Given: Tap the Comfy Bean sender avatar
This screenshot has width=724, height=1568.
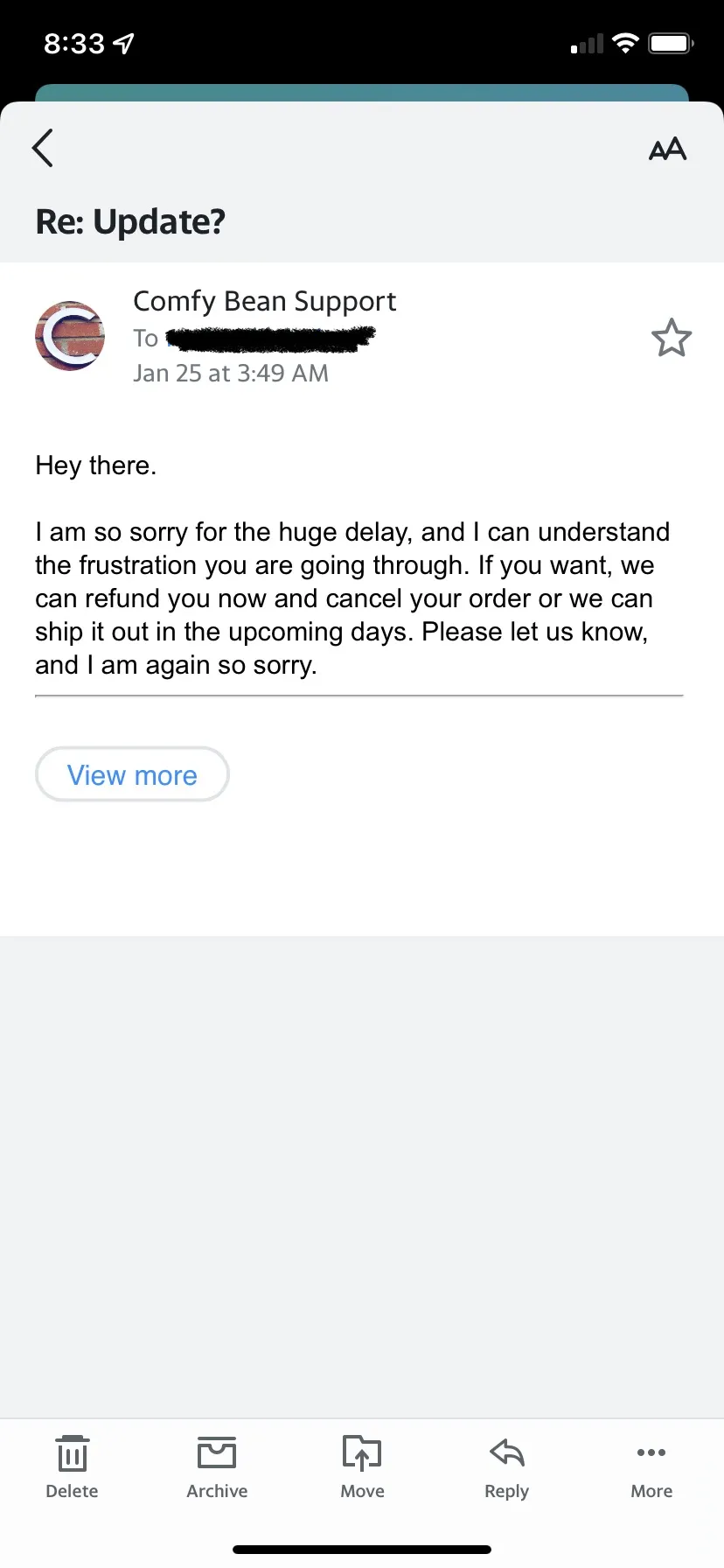Looking at the screenshot, I should (x=70, y=336).
